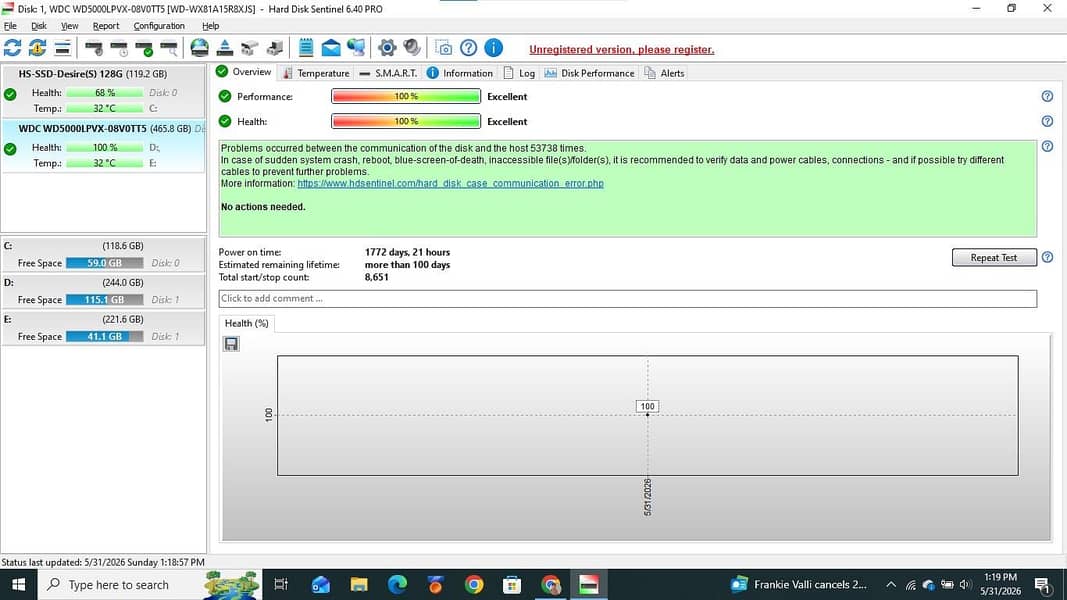Show hidden system tray icons

[890, 584]
